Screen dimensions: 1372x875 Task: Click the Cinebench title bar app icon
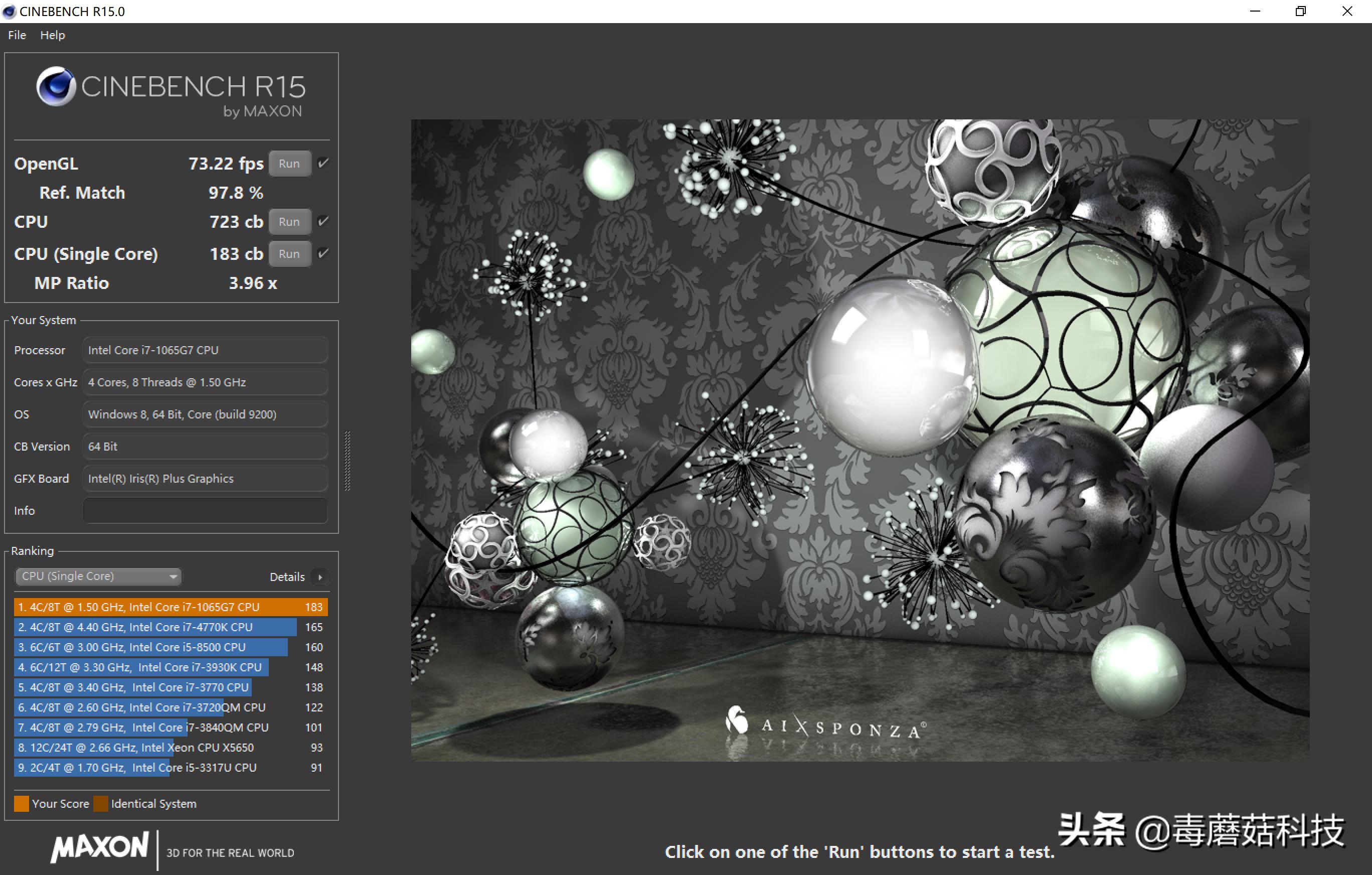coord(9,12)
